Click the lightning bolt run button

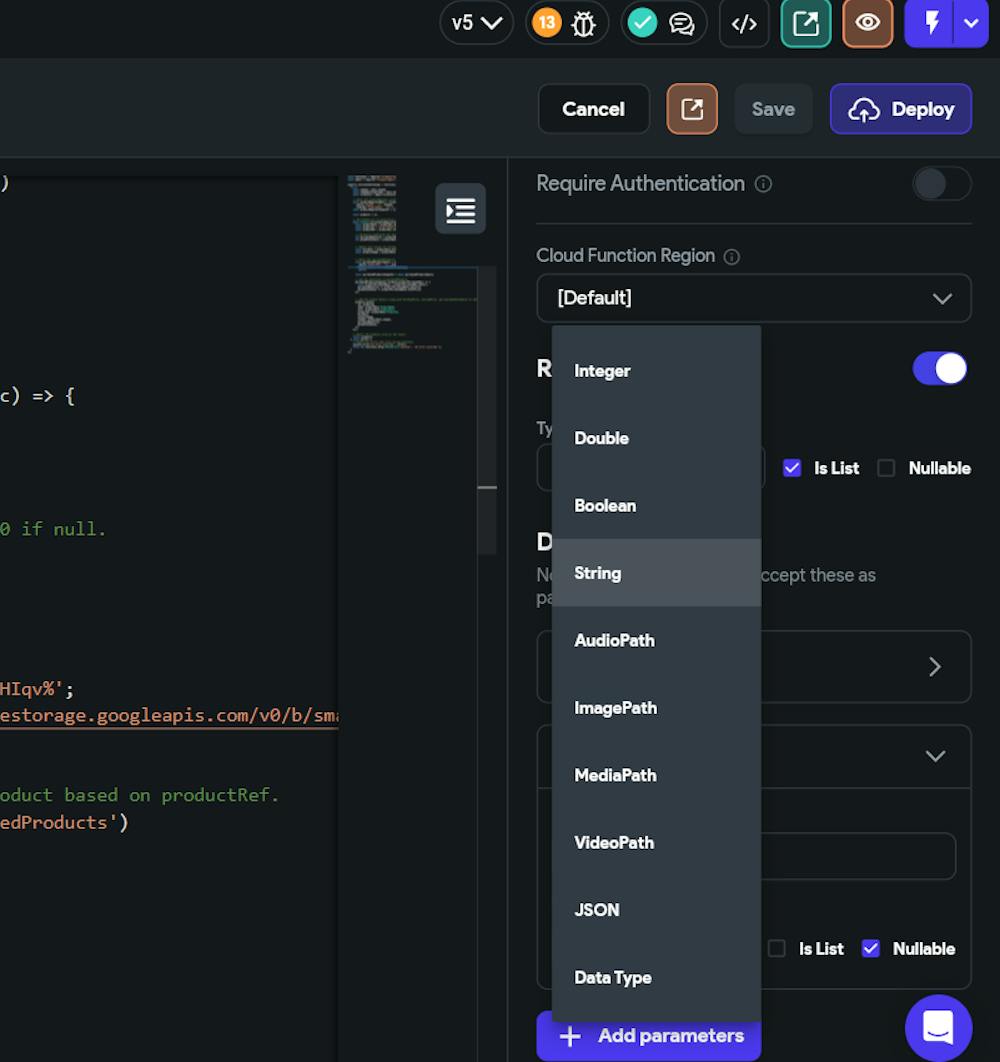coord(931,24)
